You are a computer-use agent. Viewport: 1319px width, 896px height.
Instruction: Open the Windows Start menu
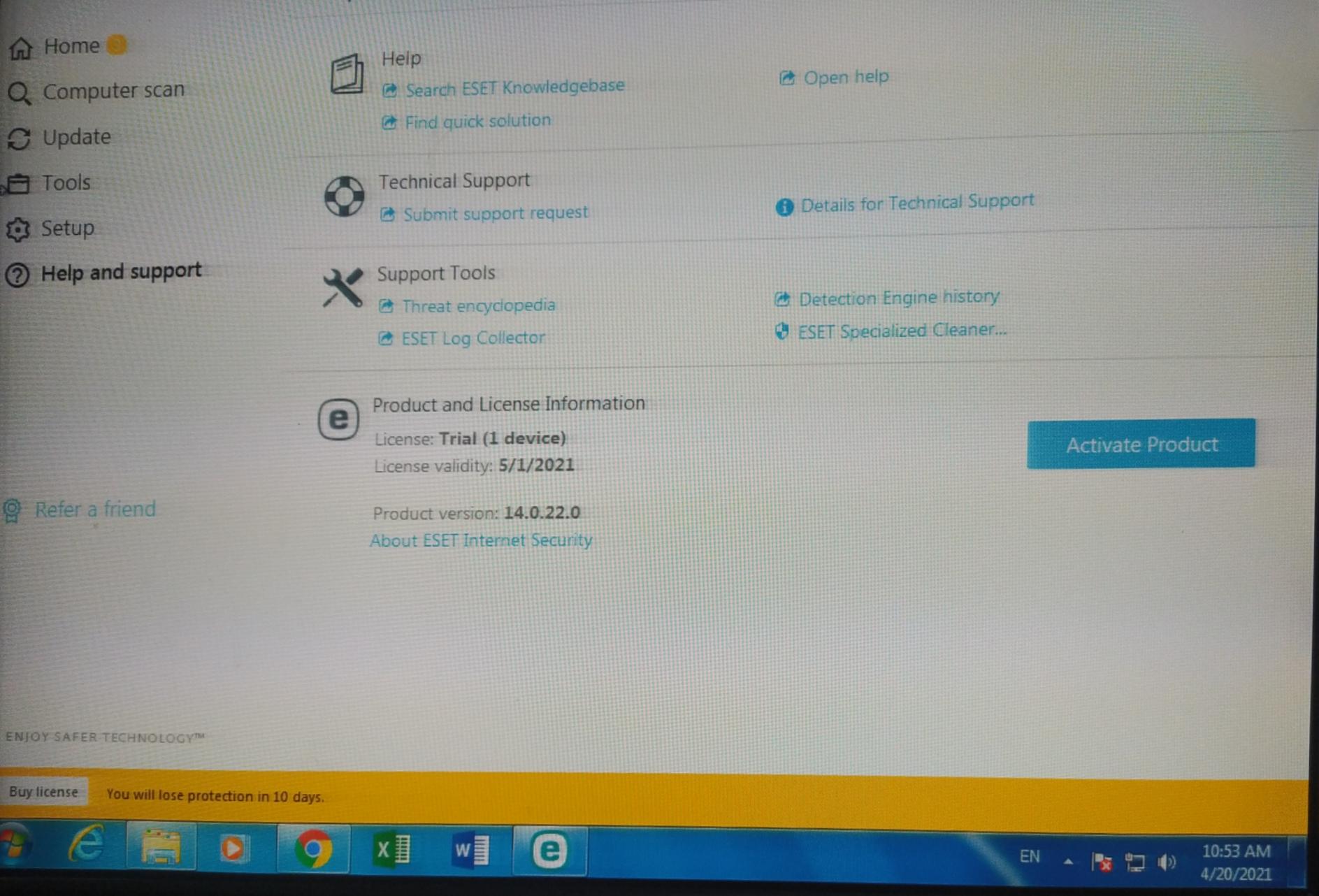(14, 846)
